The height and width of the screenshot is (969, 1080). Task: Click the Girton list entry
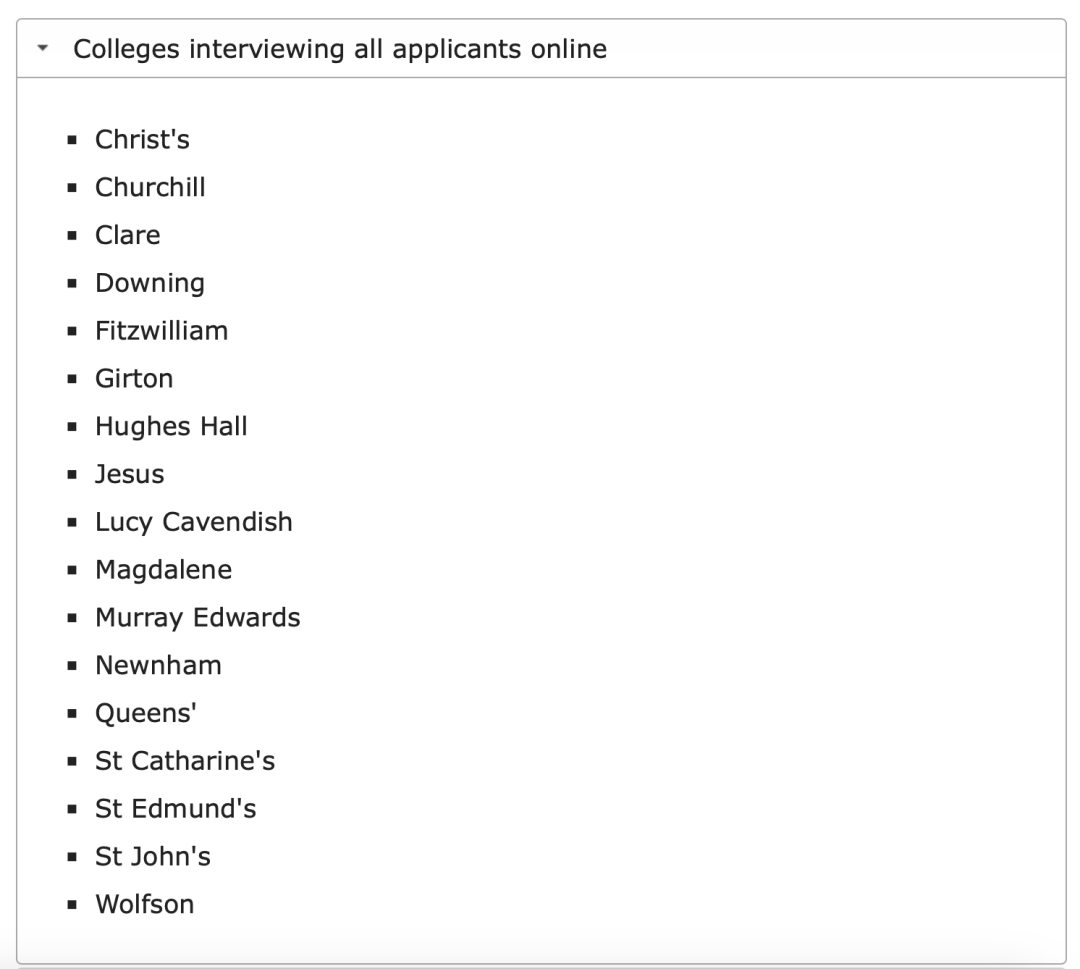(134, 378)
